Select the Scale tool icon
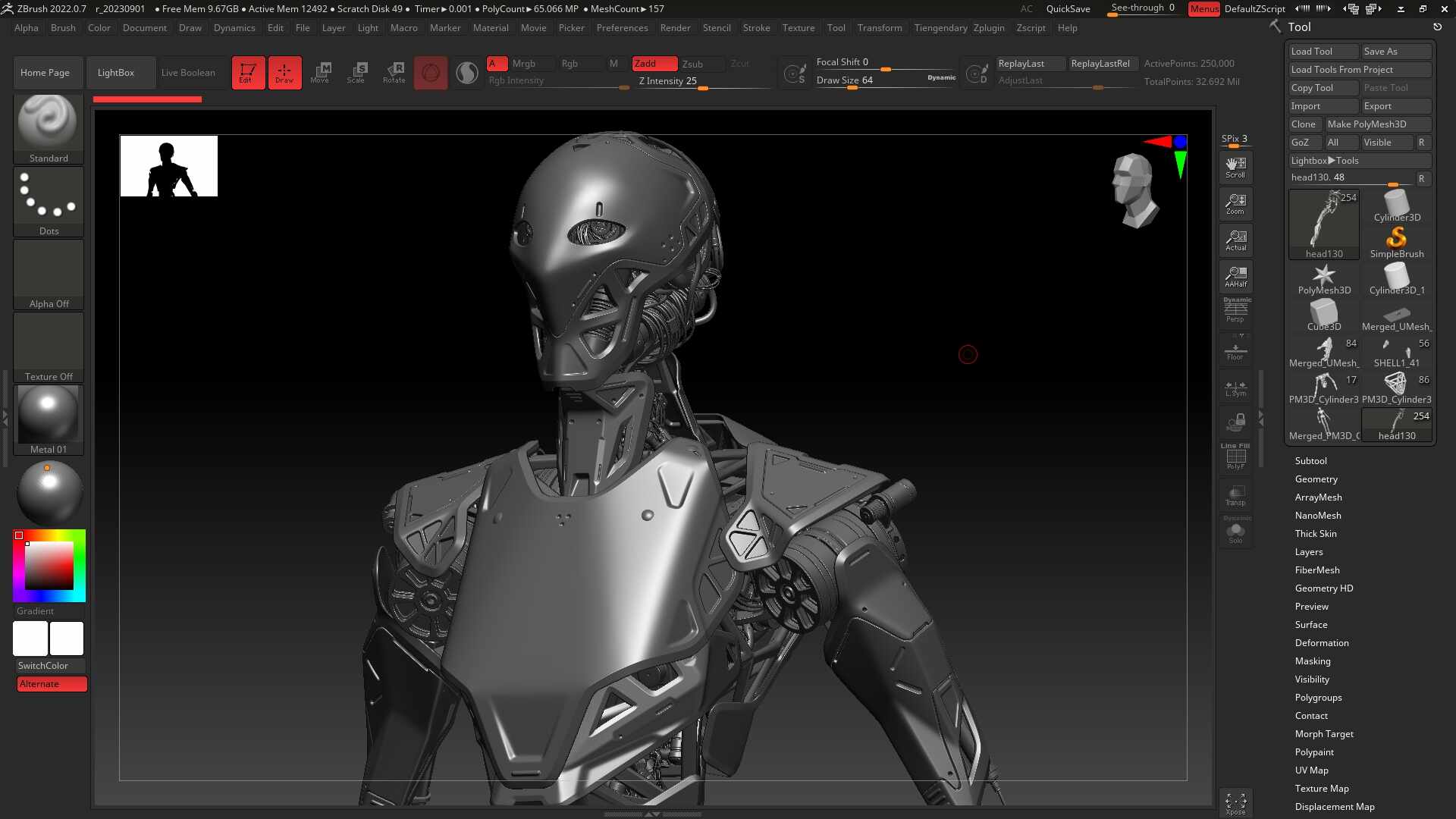The height and width of the screenshot is (819, 1456). [356, 73]
